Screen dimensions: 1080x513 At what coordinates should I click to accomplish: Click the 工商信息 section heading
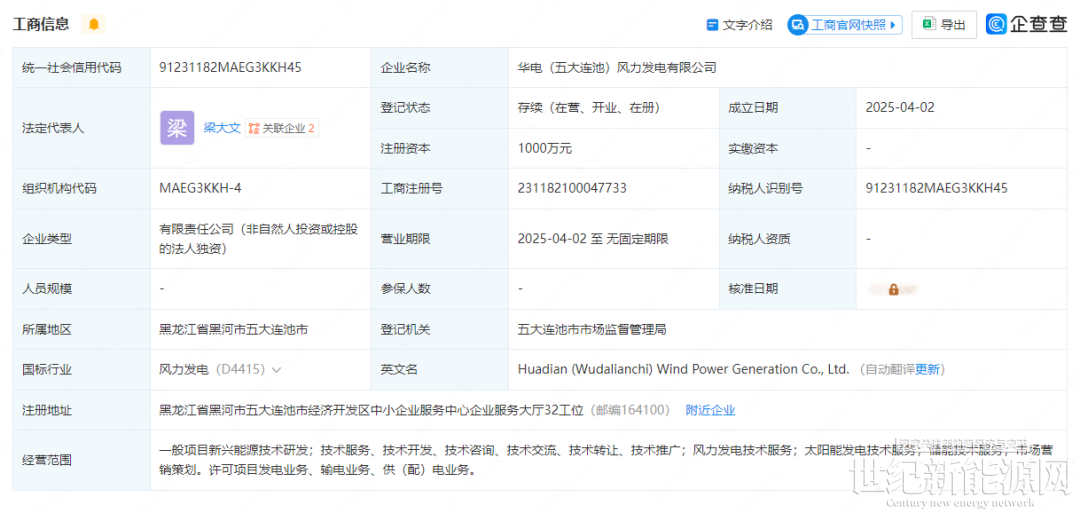click(41, 24)
